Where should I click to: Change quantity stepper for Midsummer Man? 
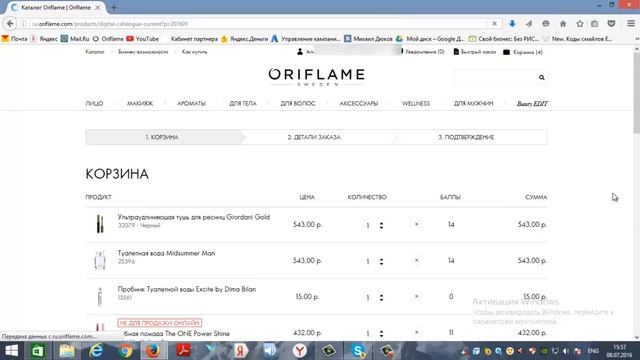click(381, 261)
